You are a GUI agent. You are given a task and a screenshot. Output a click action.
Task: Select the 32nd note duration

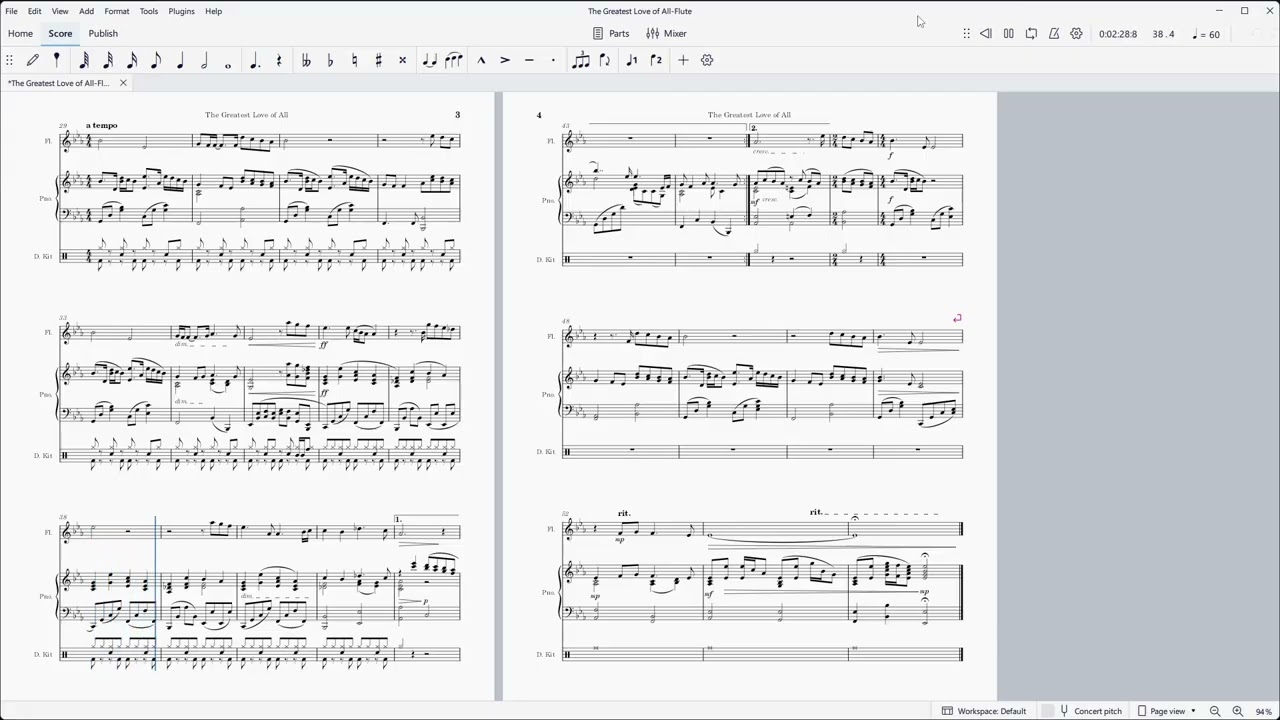(x=108, y=60)
